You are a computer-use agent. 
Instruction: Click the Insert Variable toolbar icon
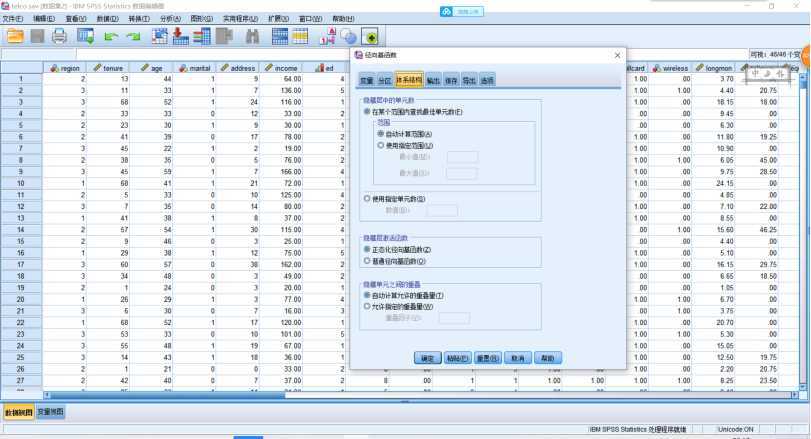300,36
